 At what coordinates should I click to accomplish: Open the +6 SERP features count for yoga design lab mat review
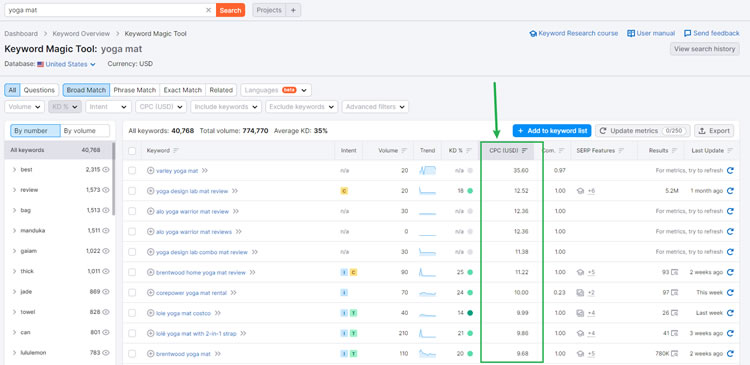591,191
